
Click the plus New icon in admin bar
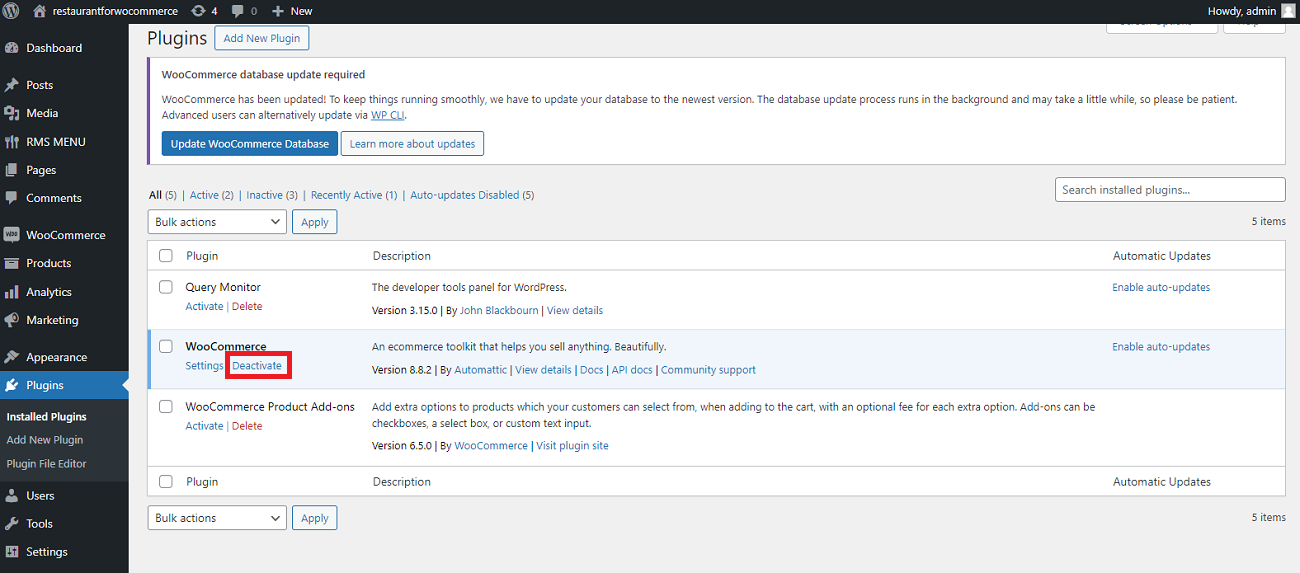(x=278, y=11)
